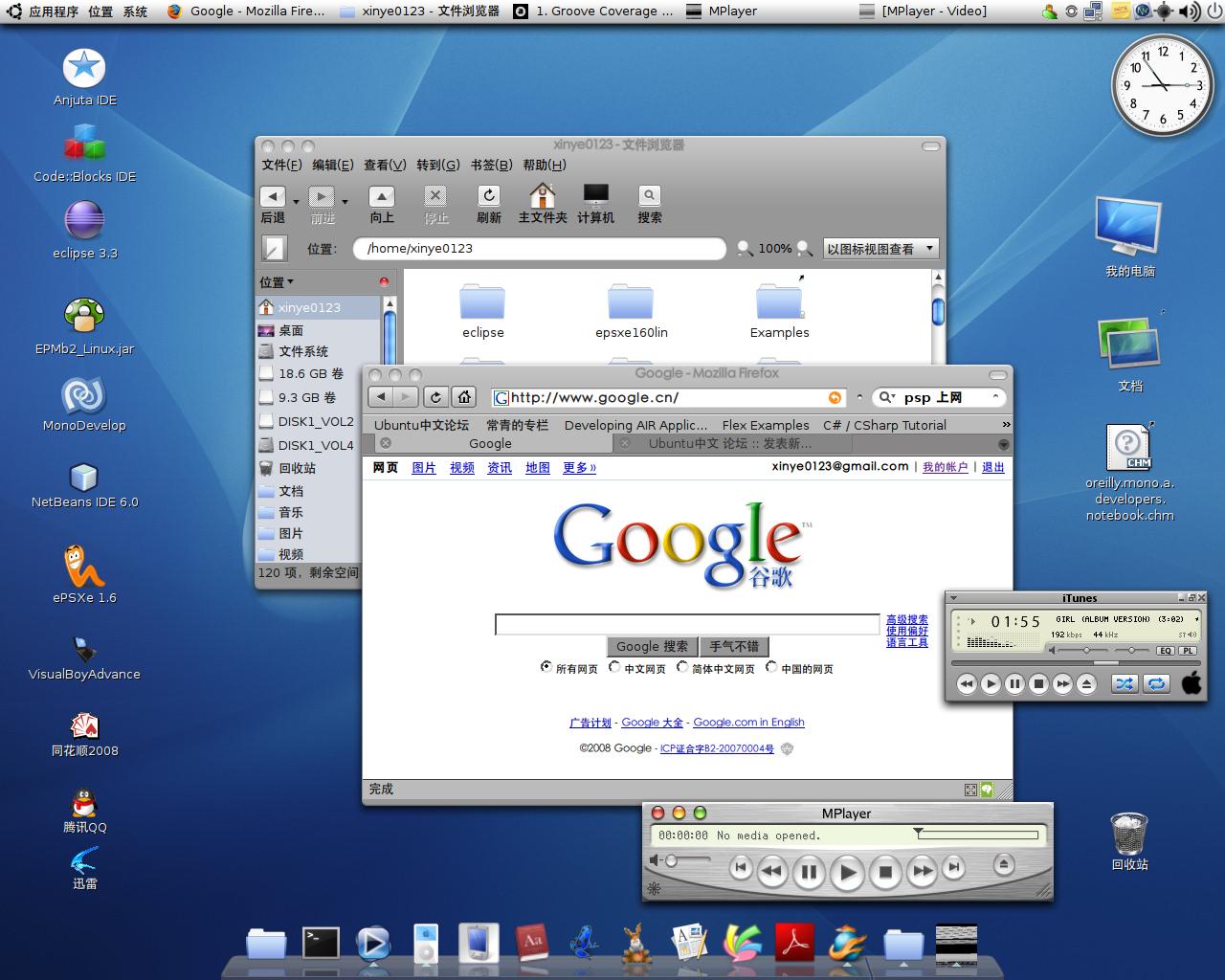The width and height of the screenshot is (1225, 980).
Task: Open Anjuta IDE desktop icon
Action: (84, 78)
